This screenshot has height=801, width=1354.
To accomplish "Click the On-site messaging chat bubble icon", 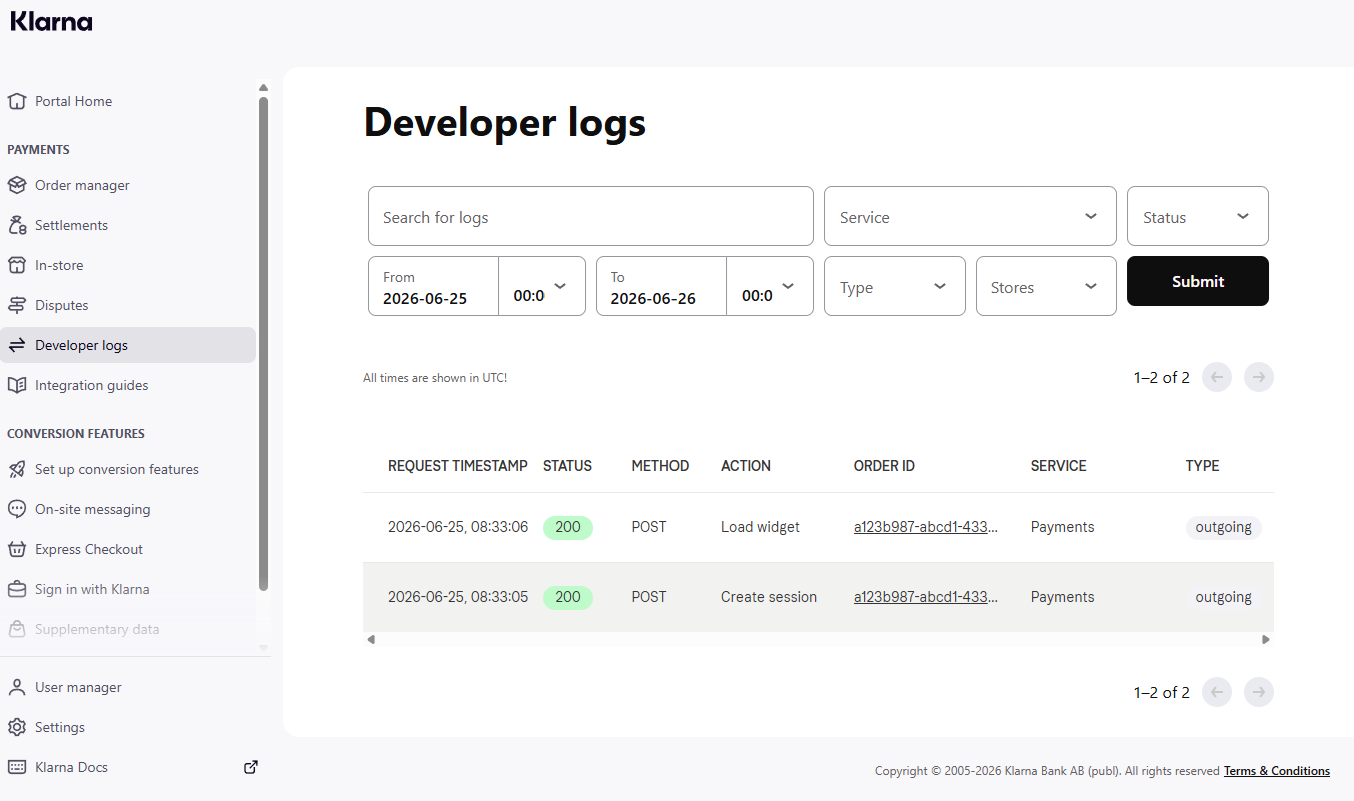I will (16, 509).
